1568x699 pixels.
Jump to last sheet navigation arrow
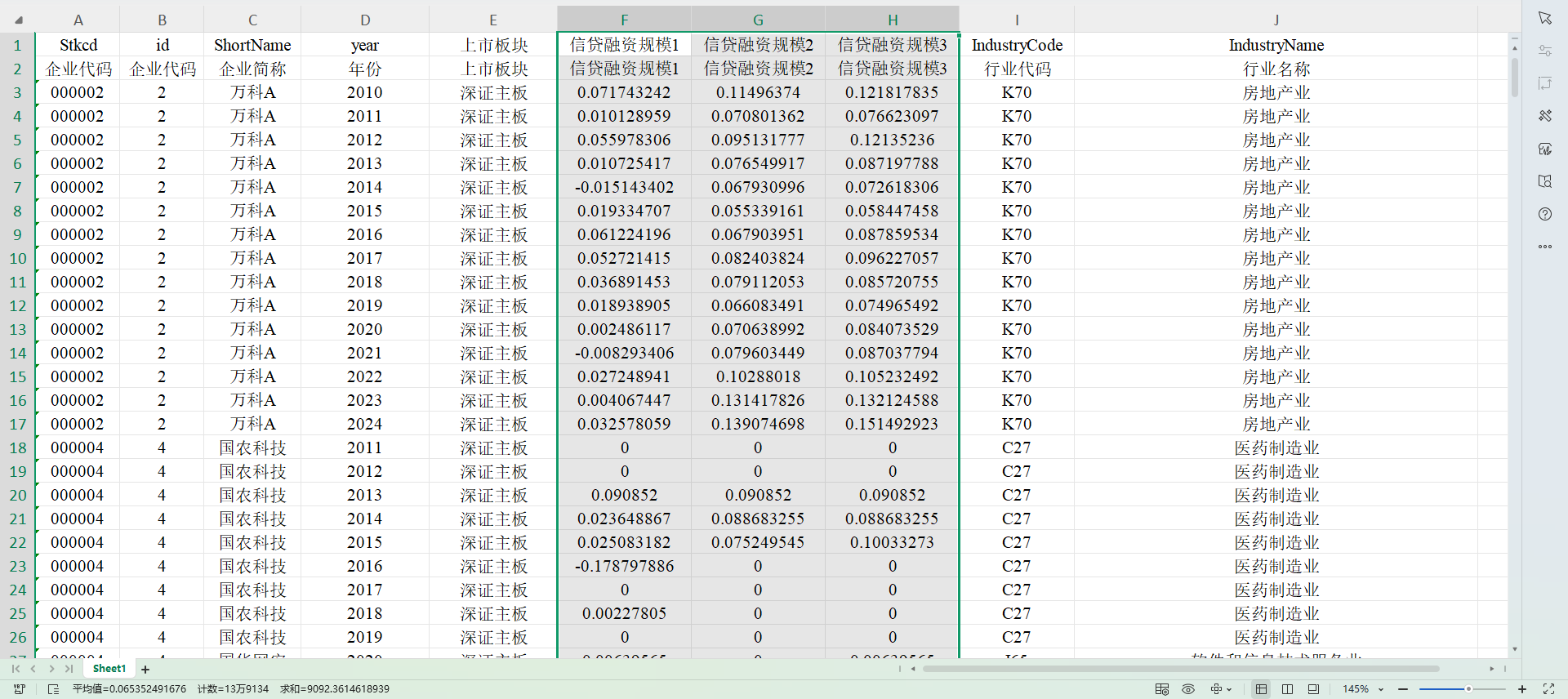[69, 669]
